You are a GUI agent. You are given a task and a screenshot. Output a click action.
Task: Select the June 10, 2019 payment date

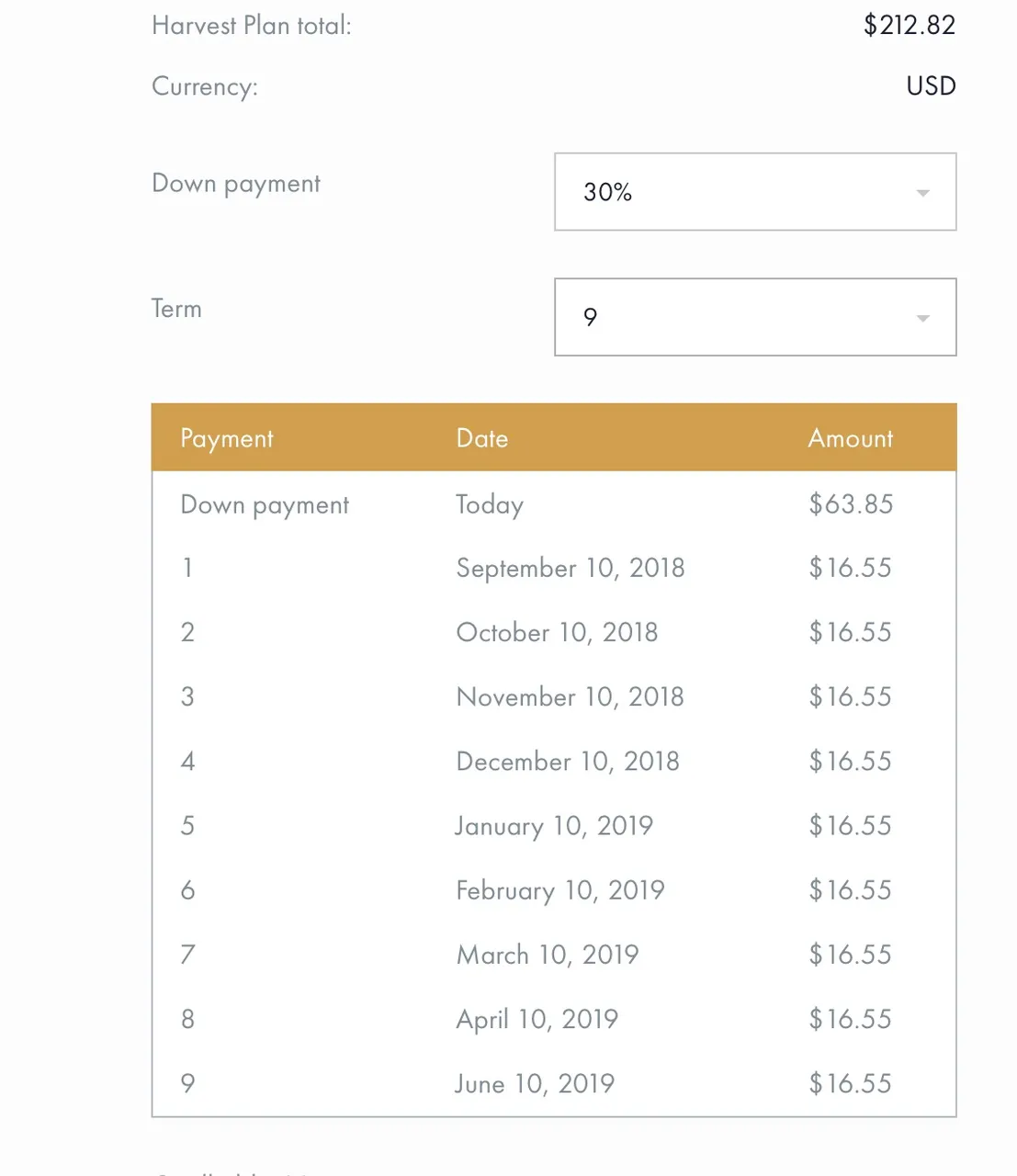535,1083
